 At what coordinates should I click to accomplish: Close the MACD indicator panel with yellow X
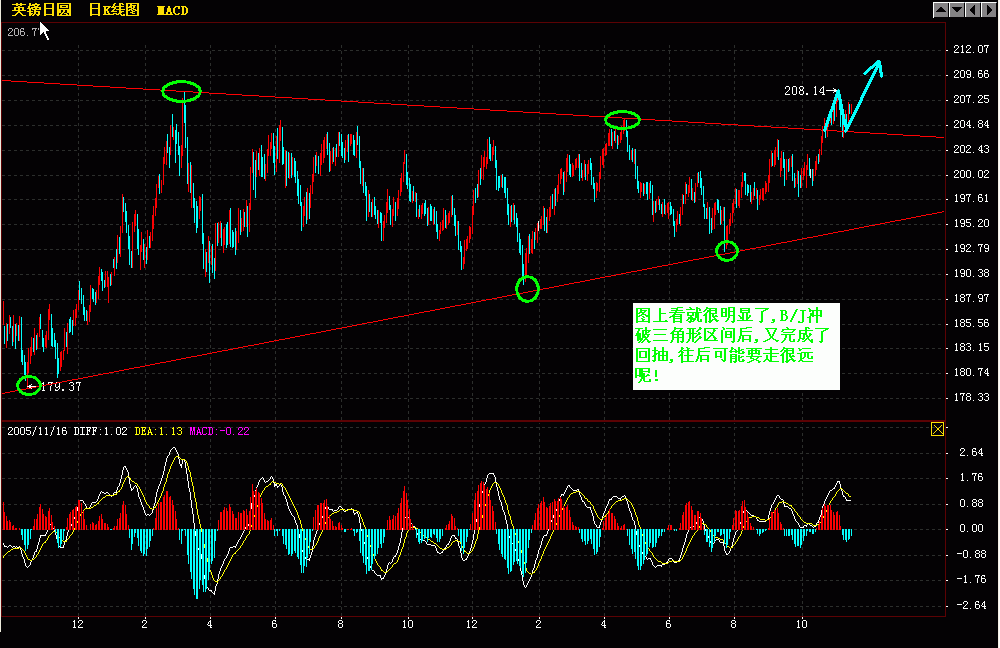(x=937, y=429)
